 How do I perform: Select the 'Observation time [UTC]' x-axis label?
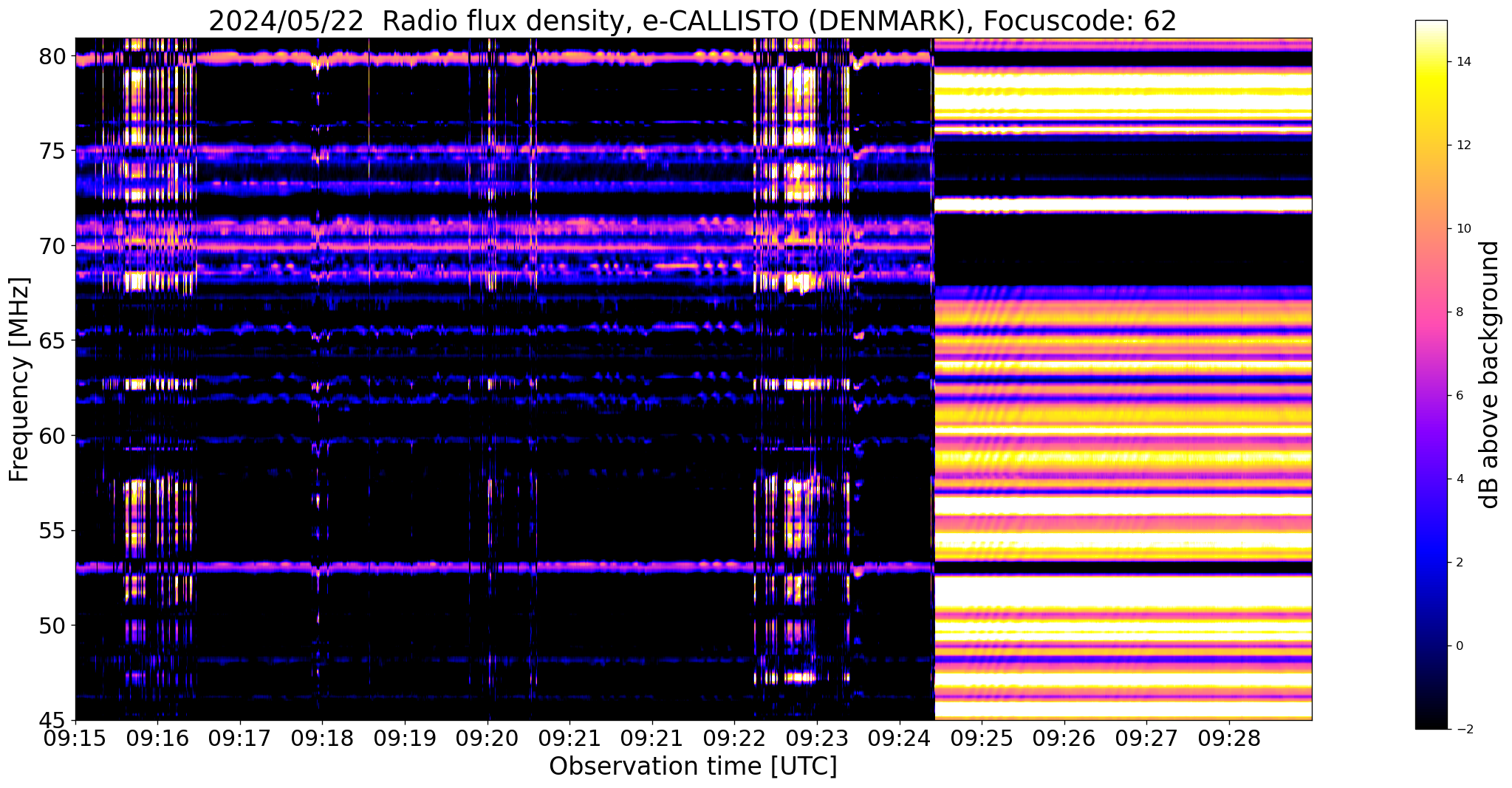coord(693,766)
